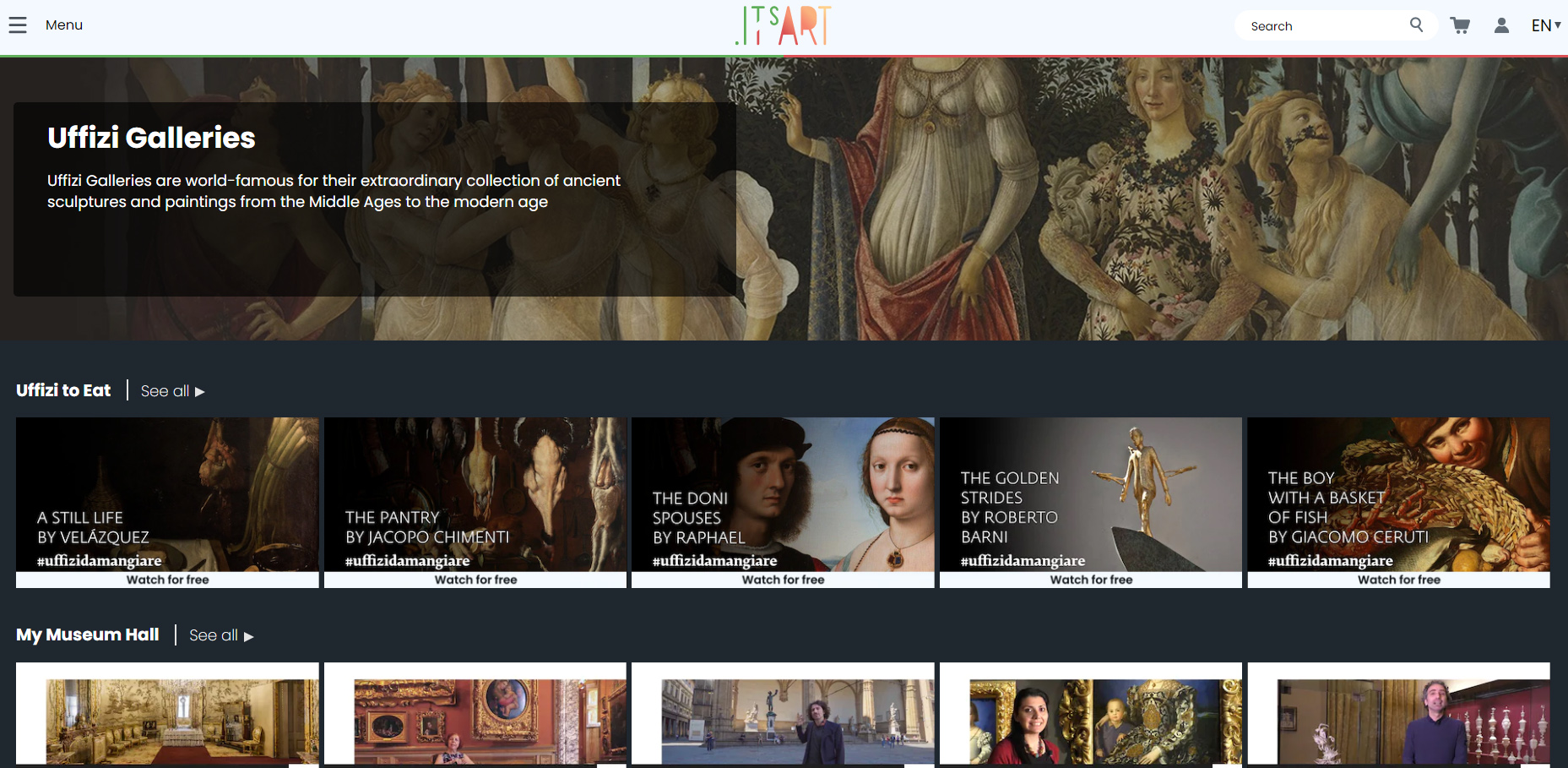
Task: Open the shopping cart
Action: [x=1460, y=25]
